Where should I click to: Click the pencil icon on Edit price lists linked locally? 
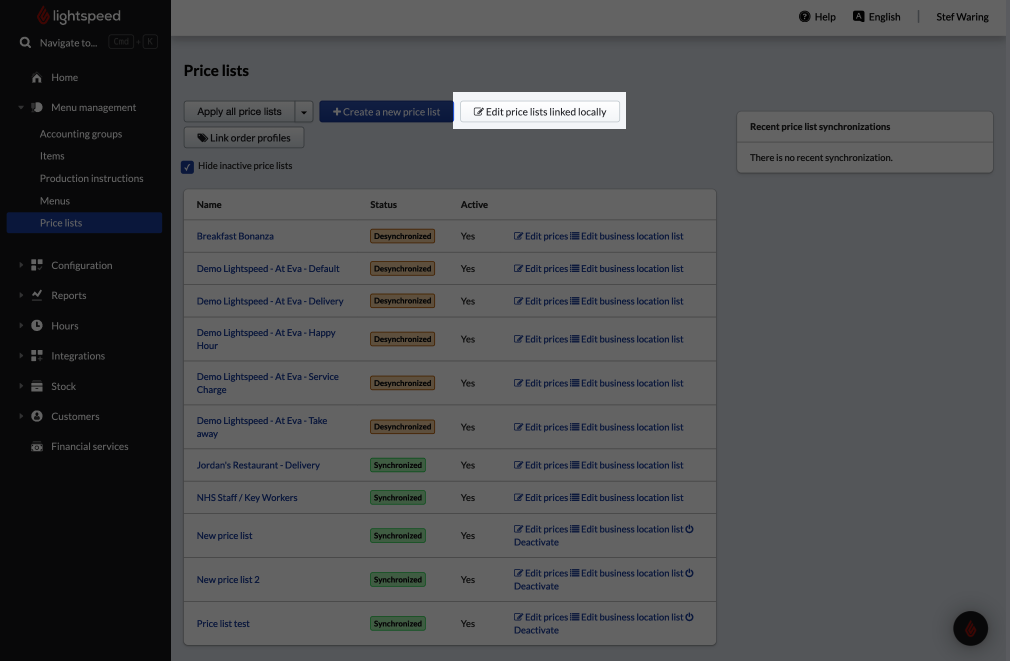click(x=479, y=111)
